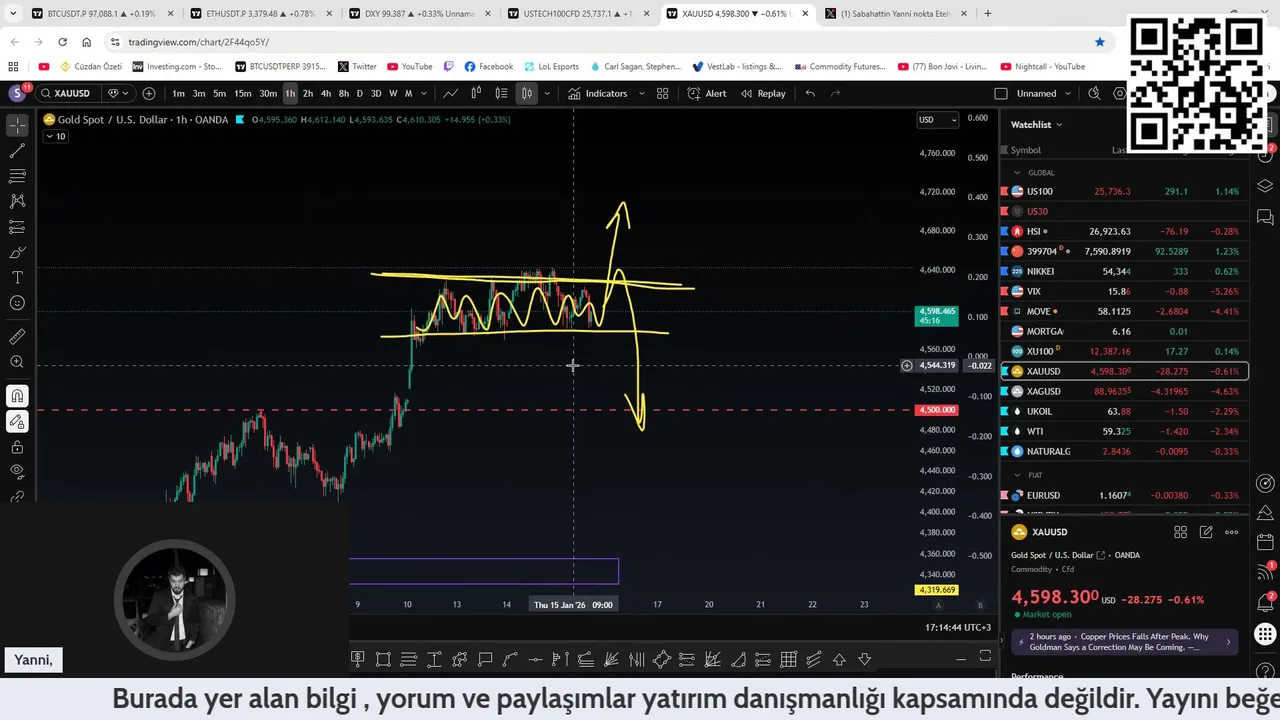Image resolution: width=1280 pixels, height=720 pixels.
Task: Select the arrow up marker tool
Action: click(x=839, y=659)
